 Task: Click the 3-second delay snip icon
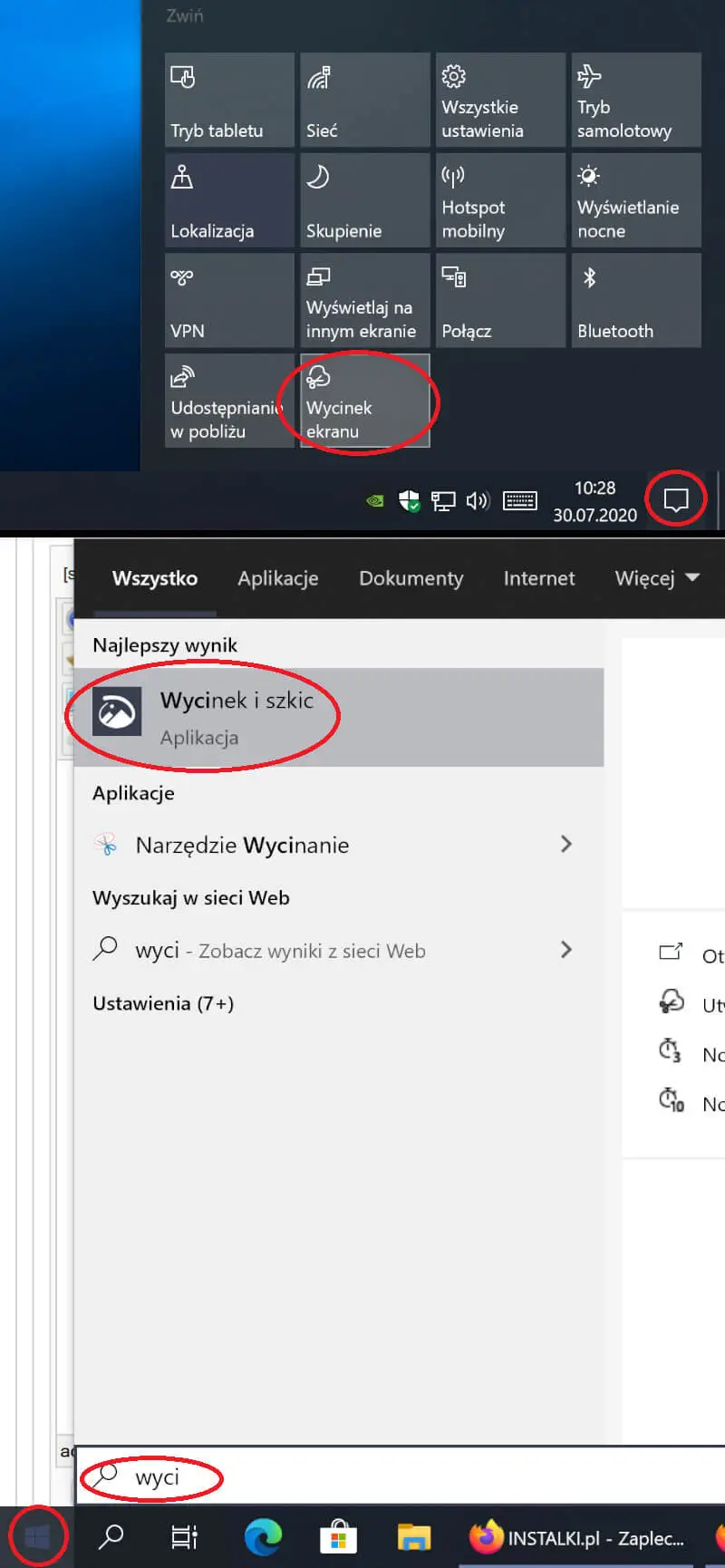pos(671,1051)
